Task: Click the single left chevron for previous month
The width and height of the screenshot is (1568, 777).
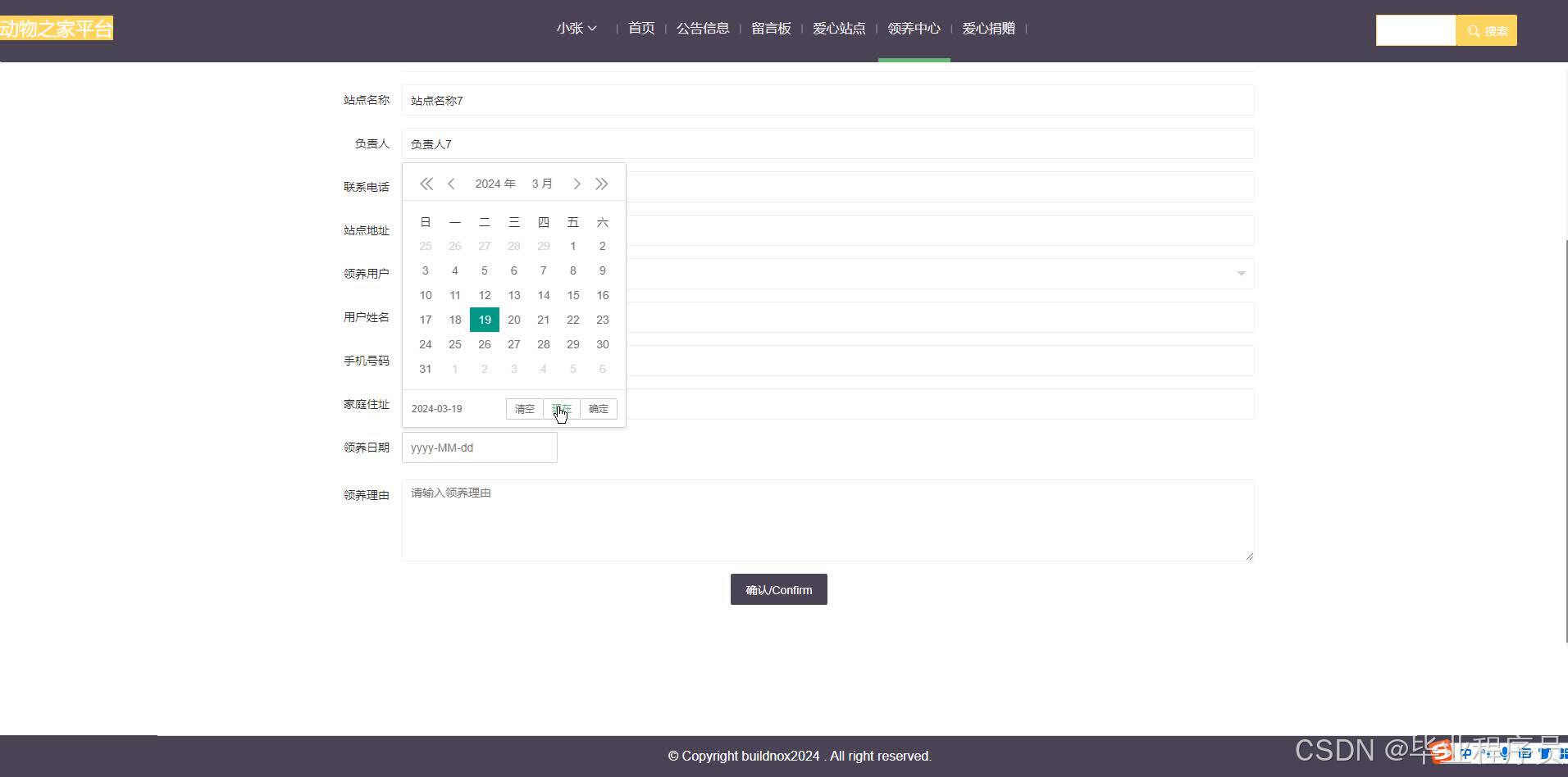Action: click(452, 184)
